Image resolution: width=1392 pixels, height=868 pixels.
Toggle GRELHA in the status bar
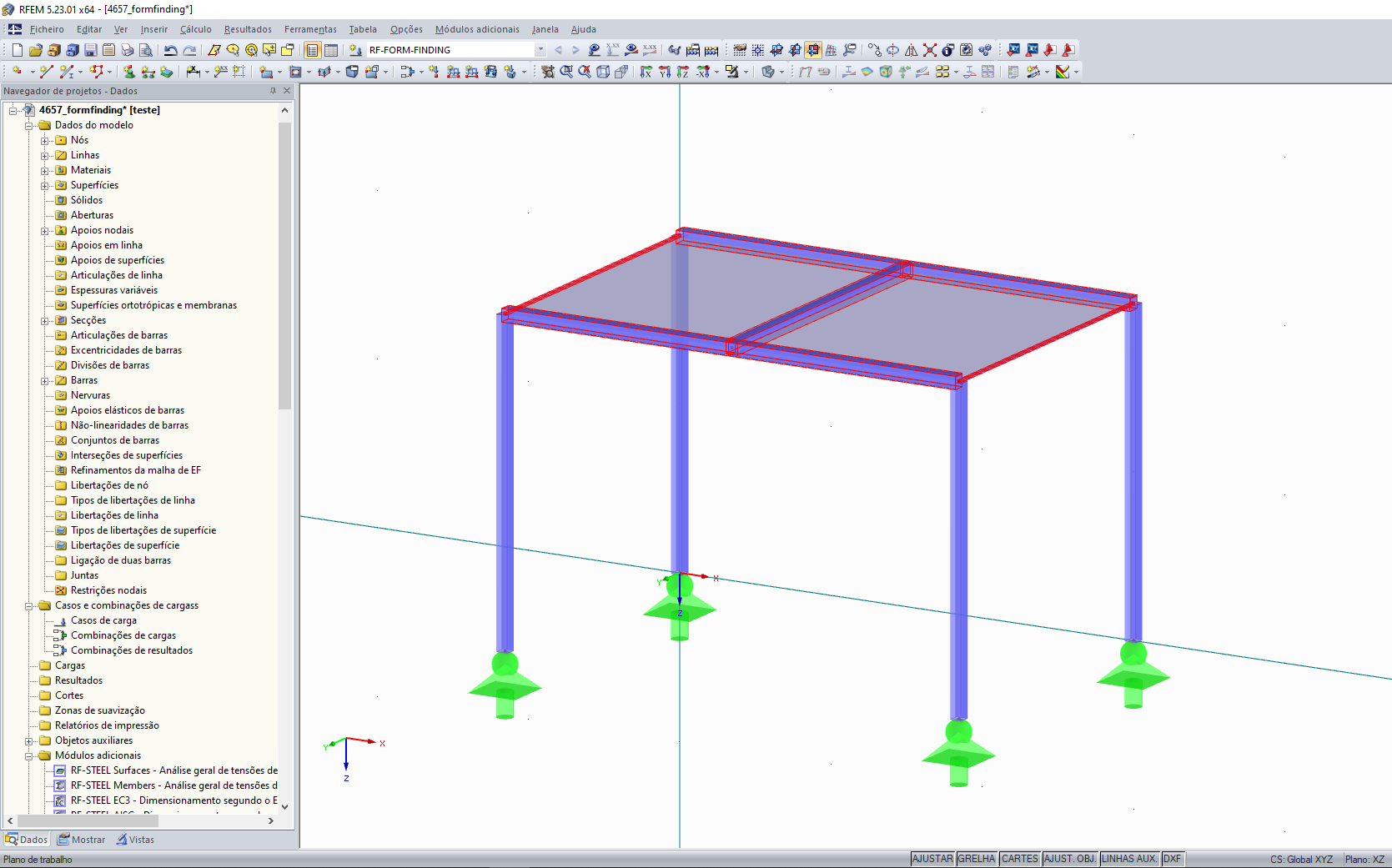coord(977,859)
